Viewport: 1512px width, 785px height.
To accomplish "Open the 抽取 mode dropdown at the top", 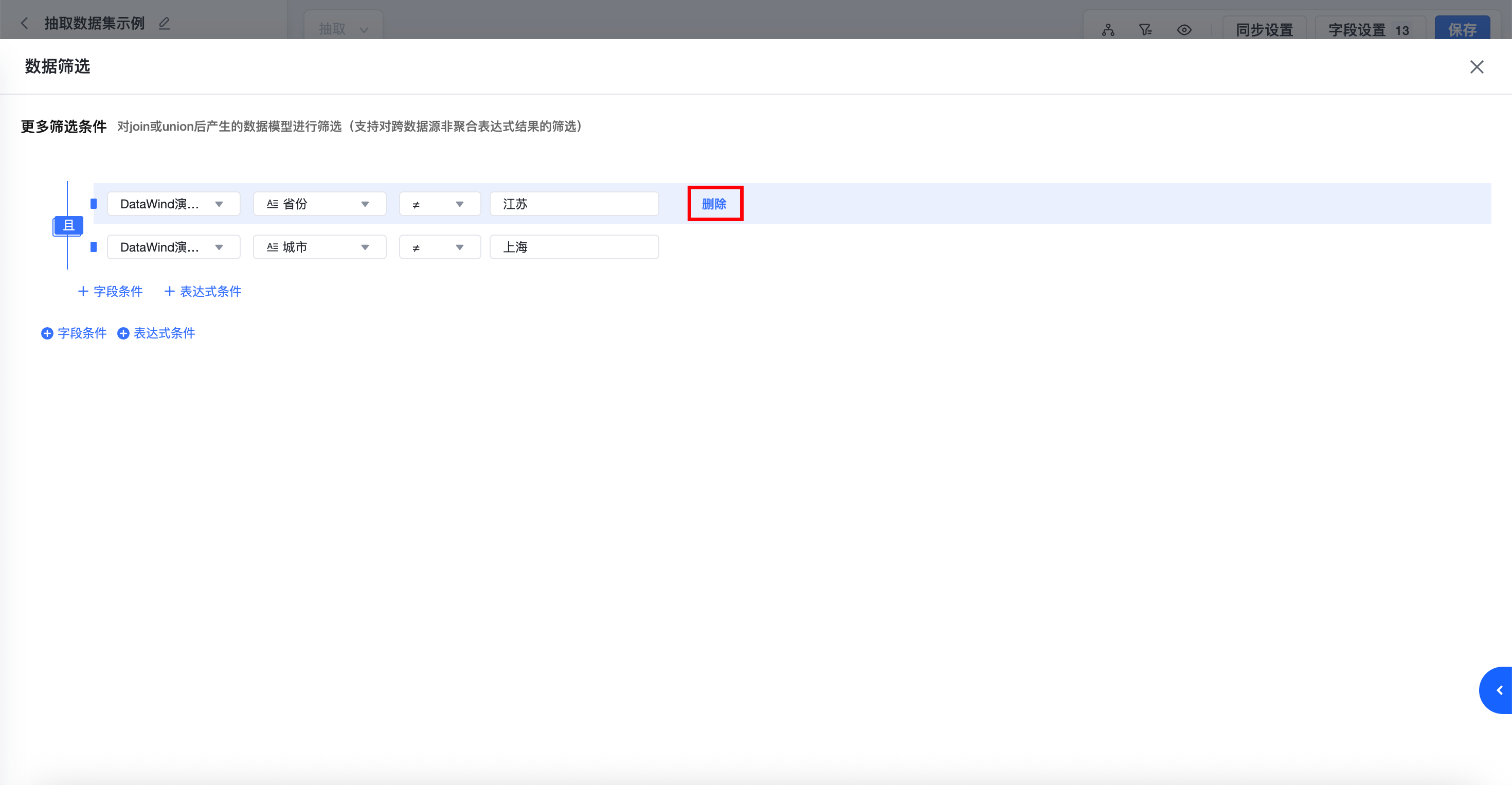I will pyautogui.click(x=344, y=29).
